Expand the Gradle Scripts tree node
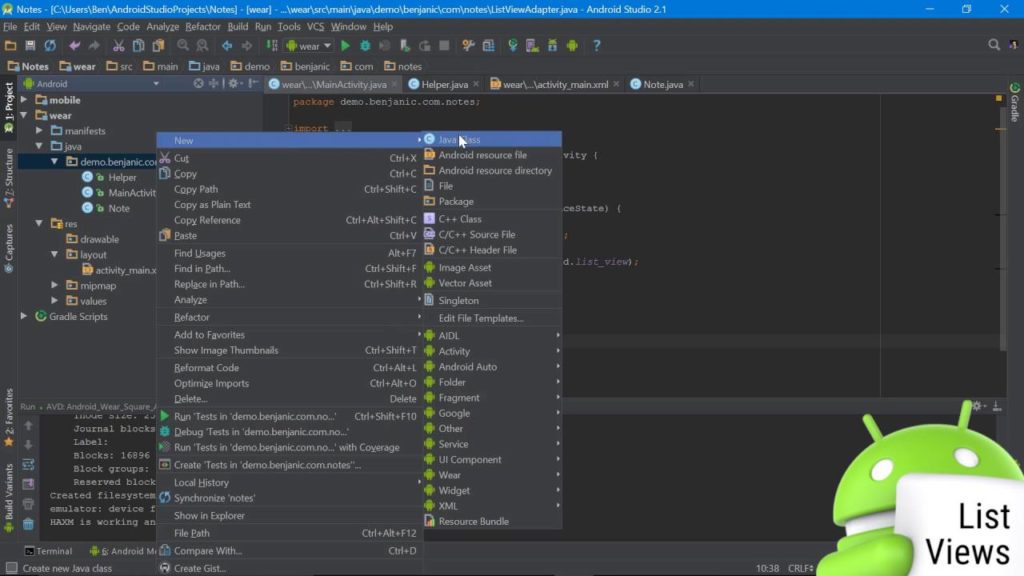 pos(24,317)
